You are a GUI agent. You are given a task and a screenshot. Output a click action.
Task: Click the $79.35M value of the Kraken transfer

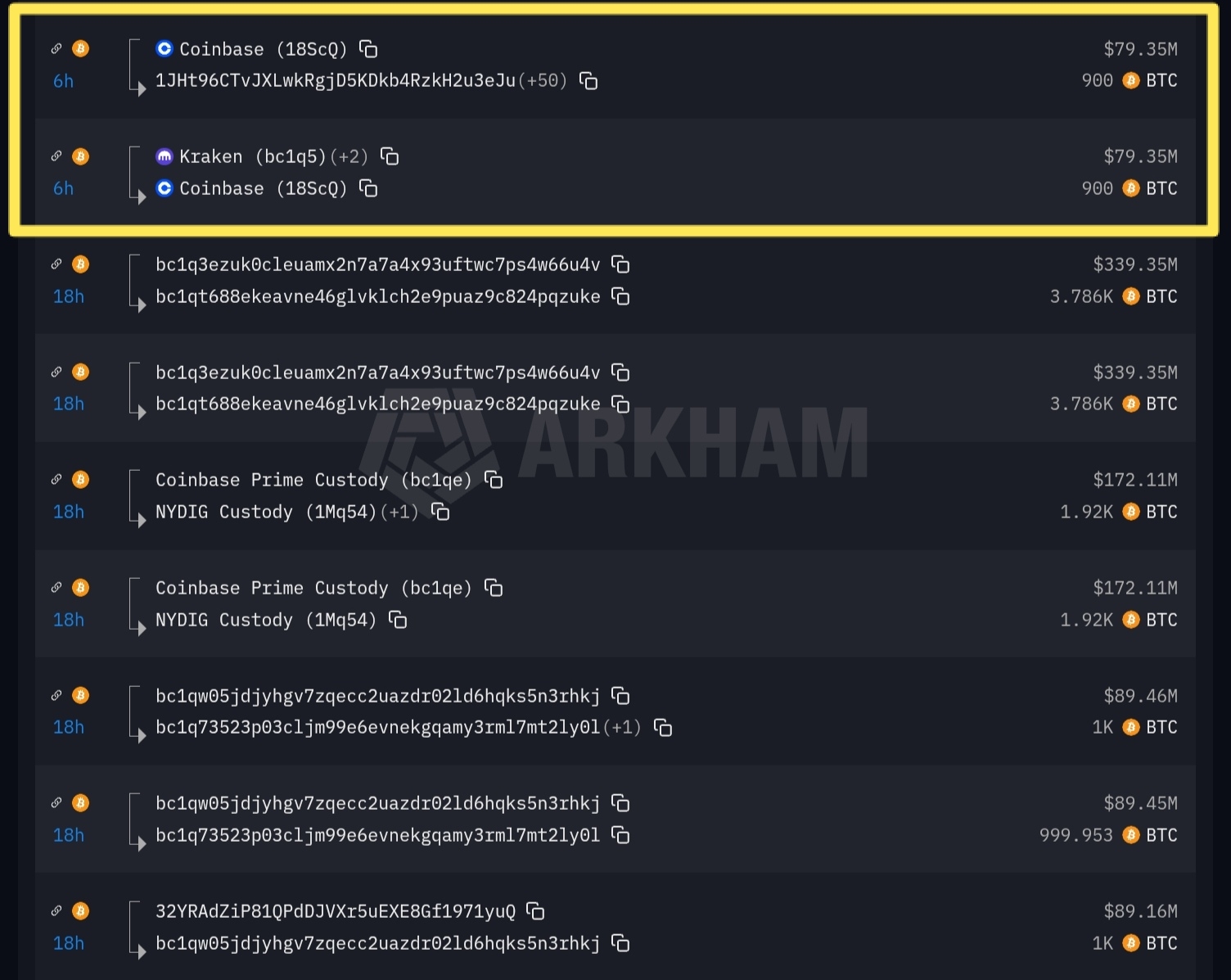[x=1141, y=156]
